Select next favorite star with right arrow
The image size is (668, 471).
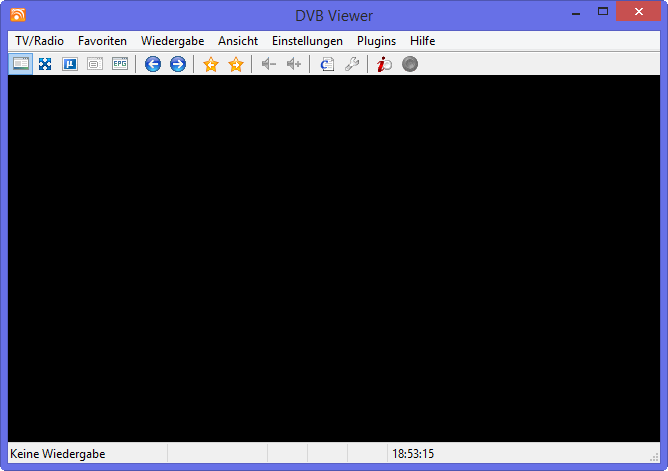pos(236,64)
